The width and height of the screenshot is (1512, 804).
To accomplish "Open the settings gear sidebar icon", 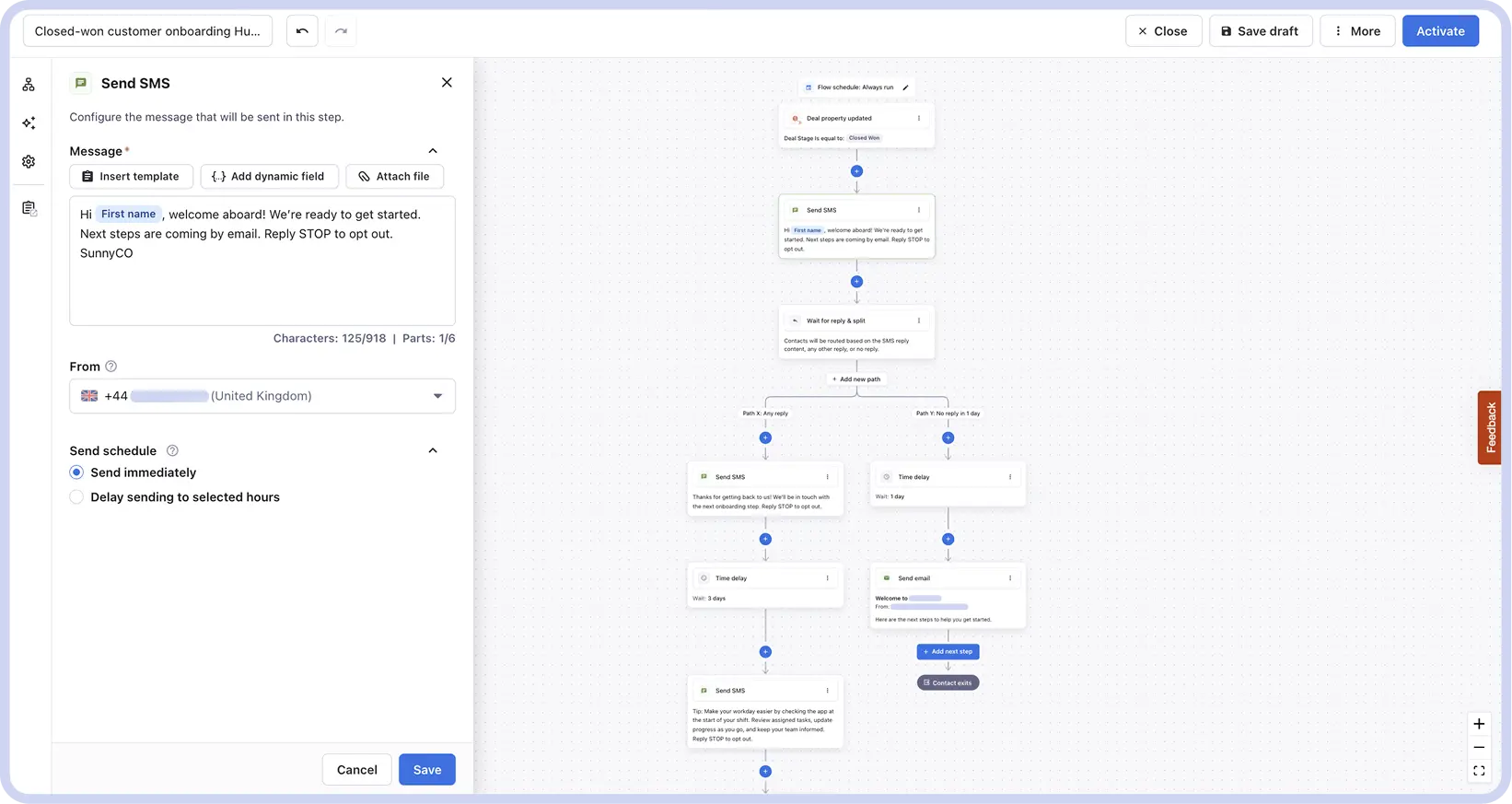I will pos(29,162).
